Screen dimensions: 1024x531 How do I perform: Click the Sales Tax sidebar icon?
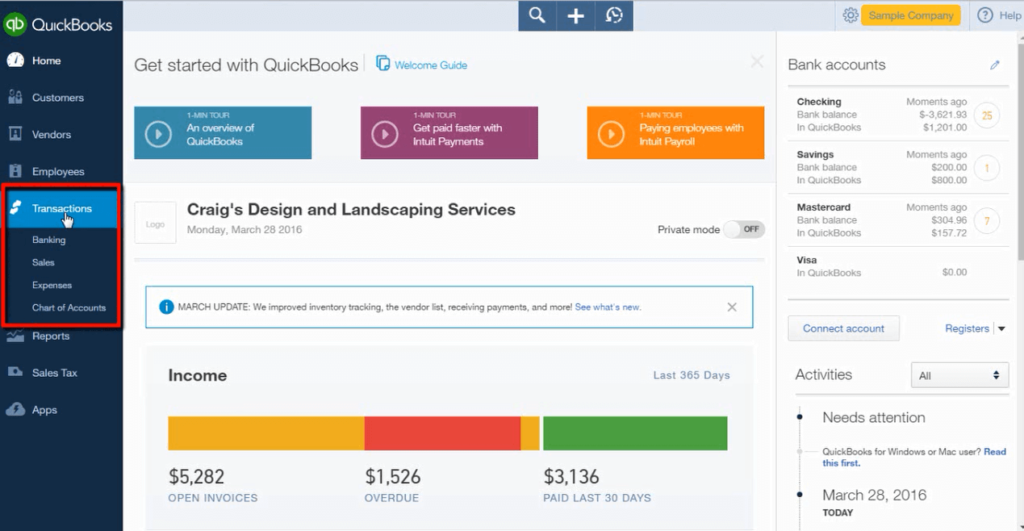point(16,372)
